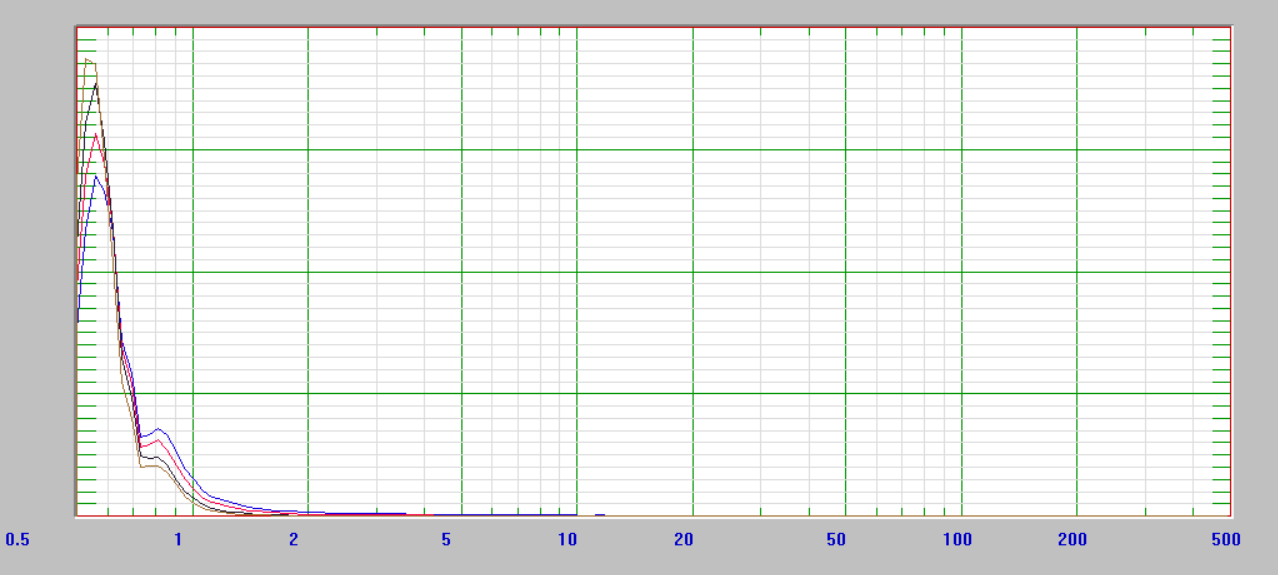Click the blue curve's starting point at left edge
1278x575 pixels.
[78, 322]
